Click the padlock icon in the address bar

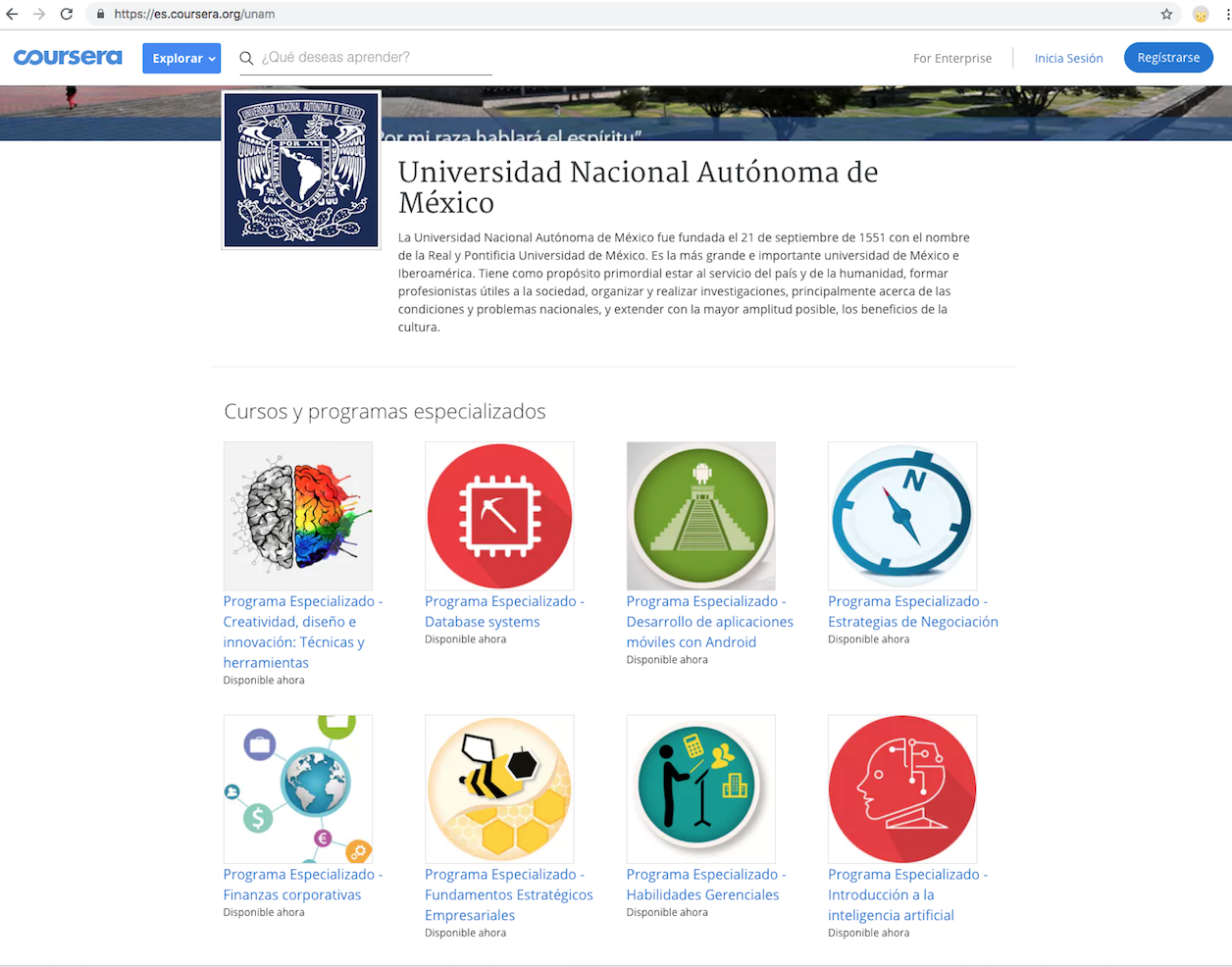click(99, 14)
